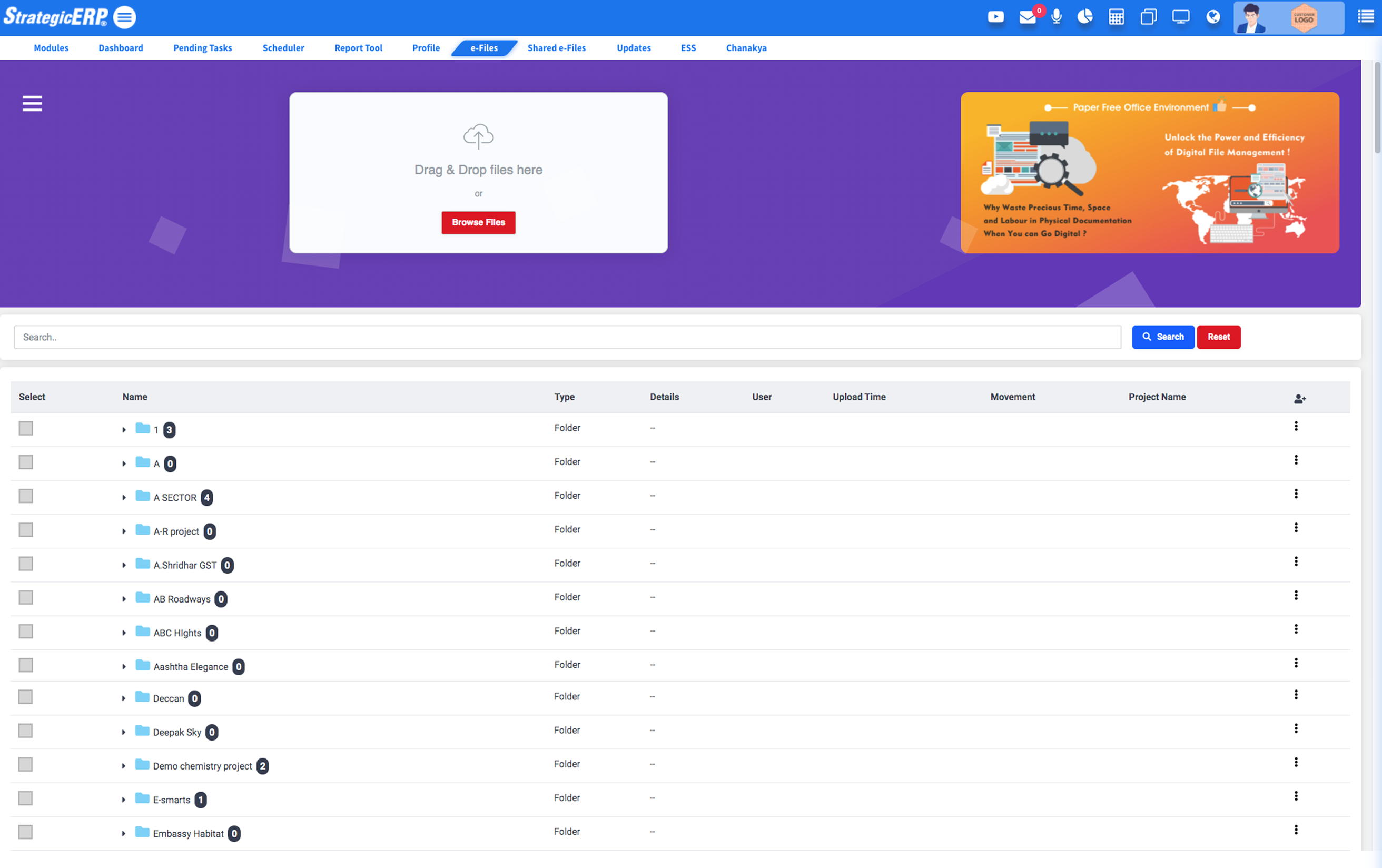The height and width of the screenshot is (868, 1382).
Task: Check the select box for folder 1
Action: (x=26, y=428)
